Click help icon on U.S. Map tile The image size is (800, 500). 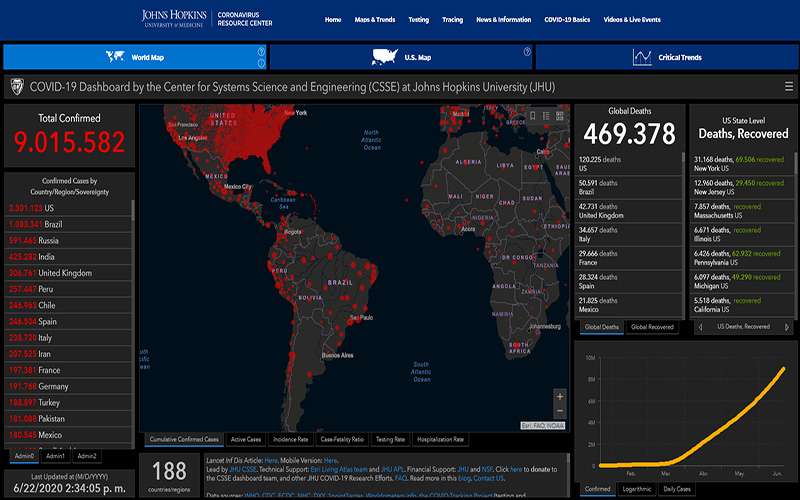pos(526,51)
